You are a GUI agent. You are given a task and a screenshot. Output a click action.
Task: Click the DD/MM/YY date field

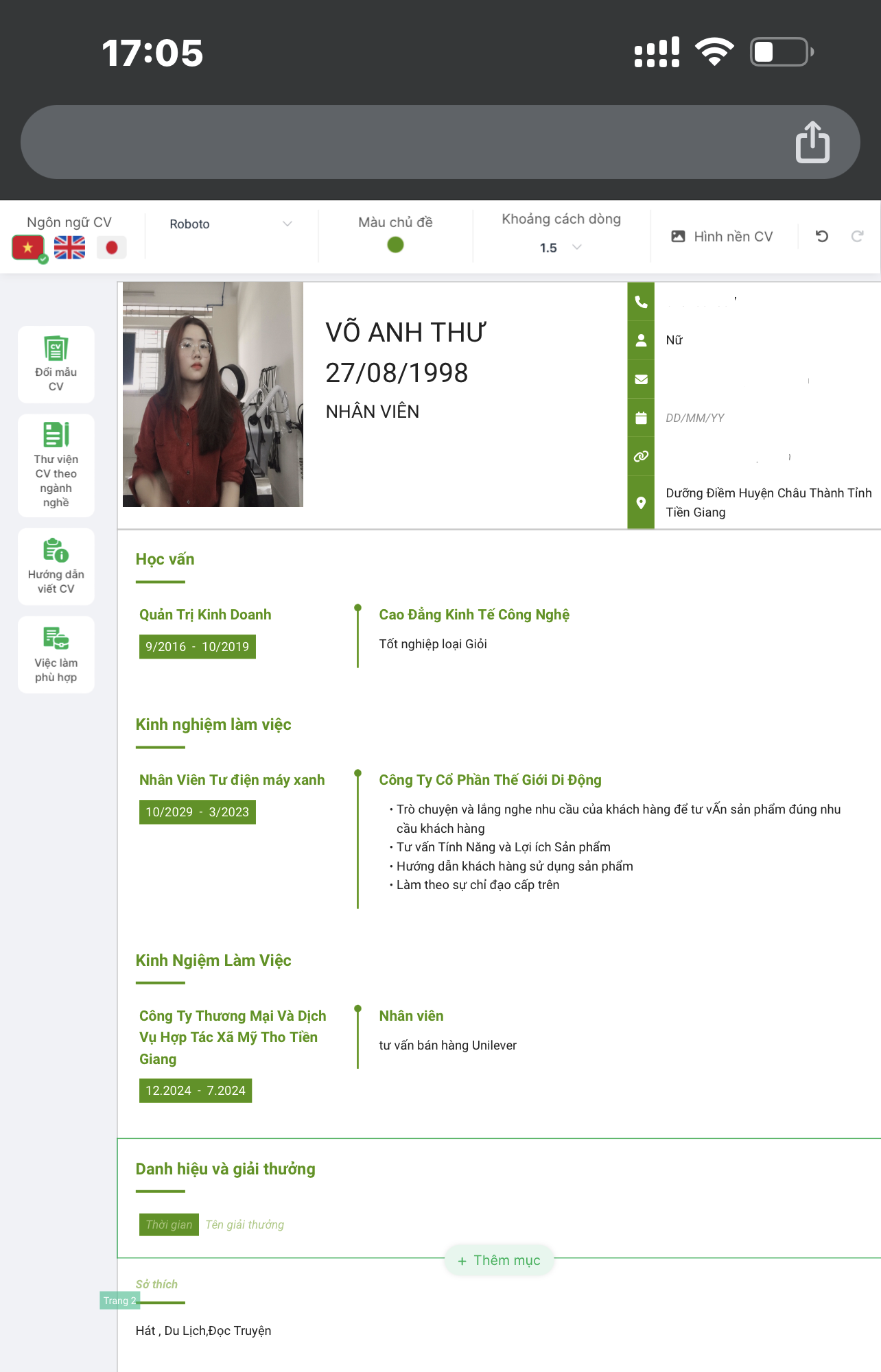pyautogui.click(x=694, y=418)
